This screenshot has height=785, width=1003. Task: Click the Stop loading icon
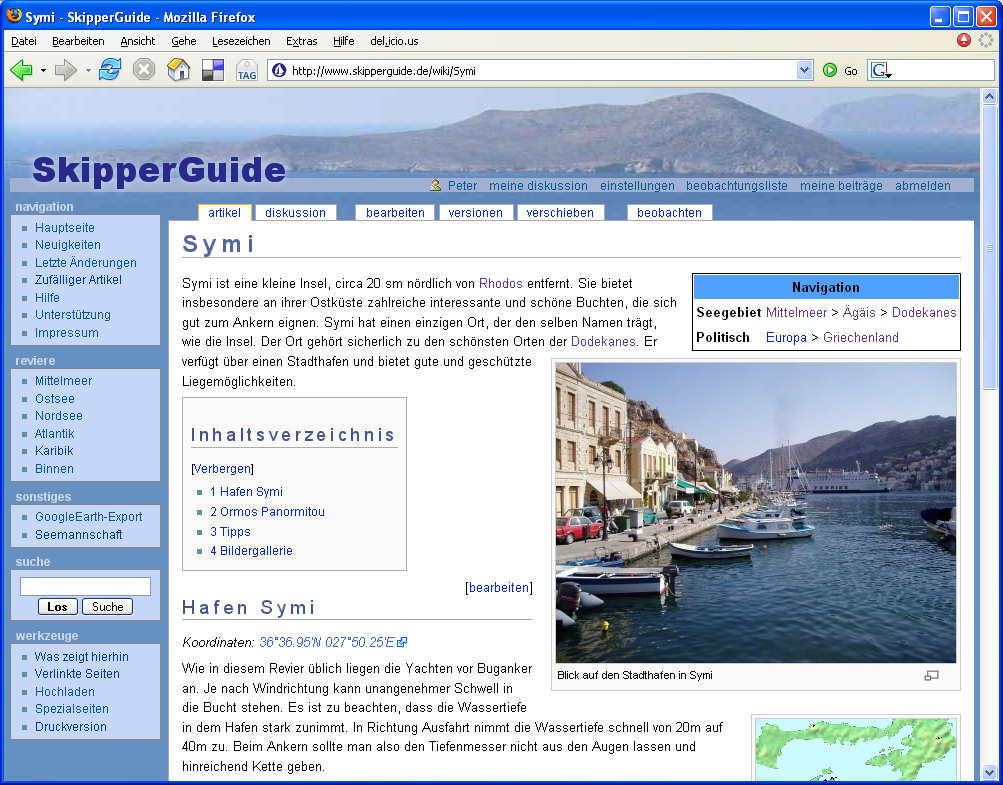144,70
